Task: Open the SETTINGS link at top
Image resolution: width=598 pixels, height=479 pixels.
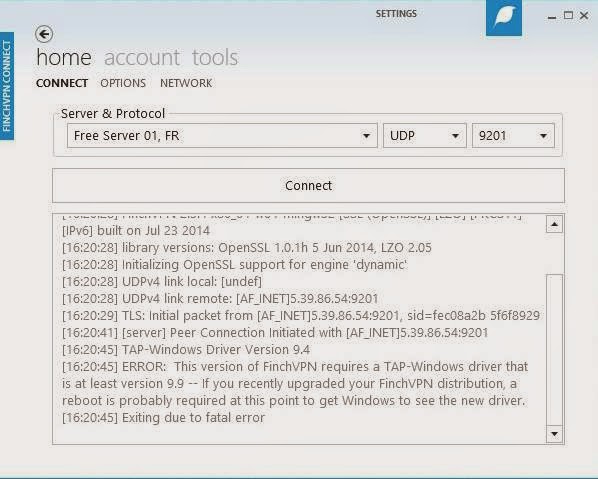Action: [396, 14]
